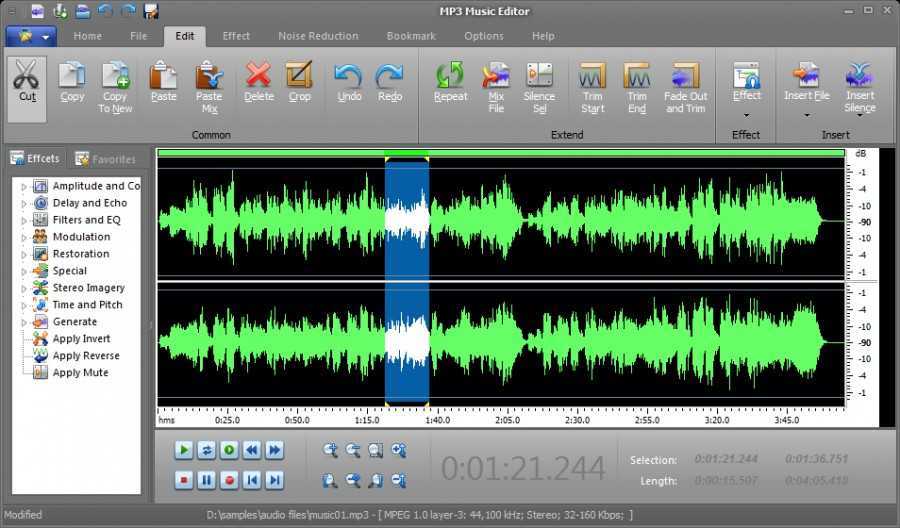The width and height of the screenshot is (900, 528).
Task: Select the Effcets panel tab
Action: pos(35,158)
